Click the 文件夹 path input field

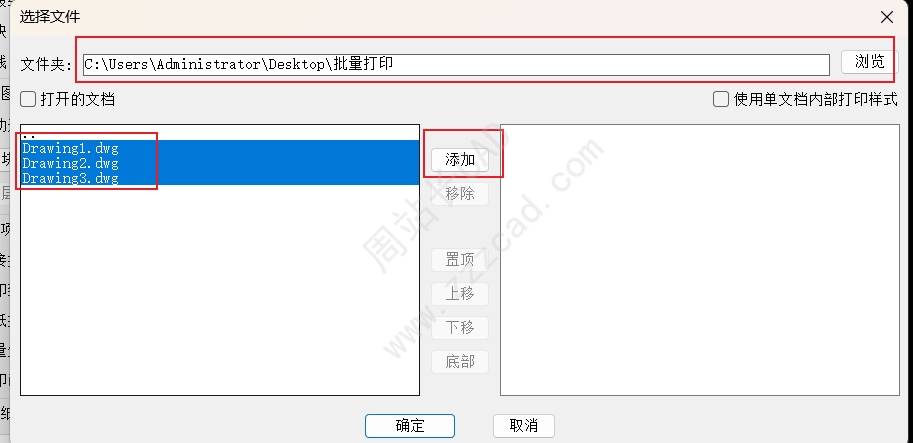[456, 65]
